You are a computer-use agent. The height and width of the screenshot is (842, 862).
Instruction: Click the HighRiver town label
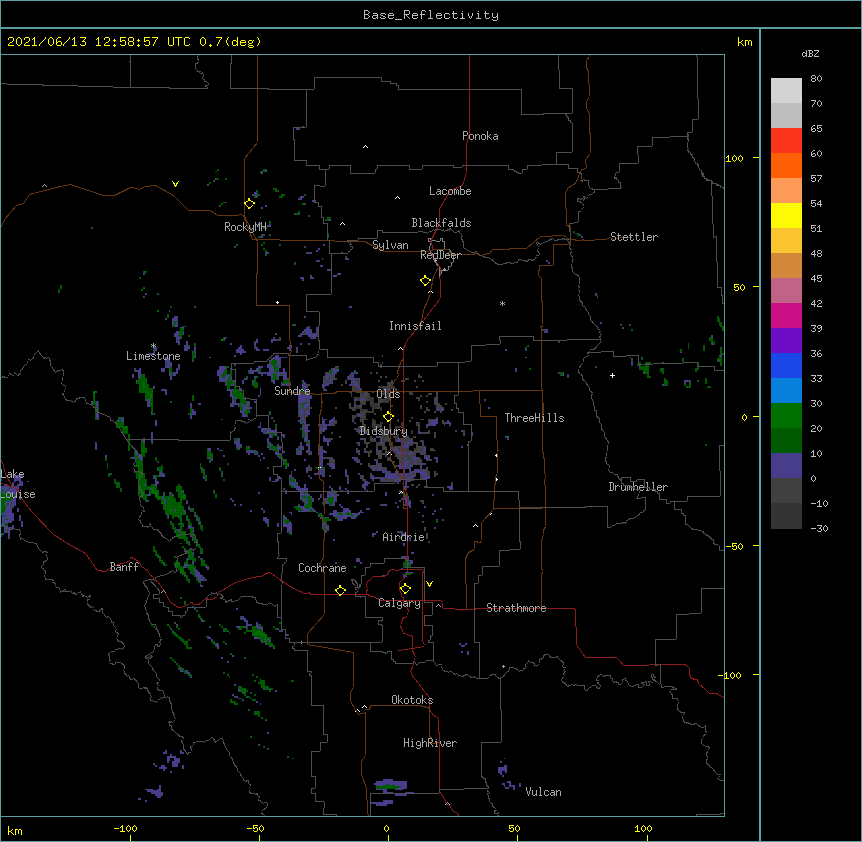tap(430, 743)
